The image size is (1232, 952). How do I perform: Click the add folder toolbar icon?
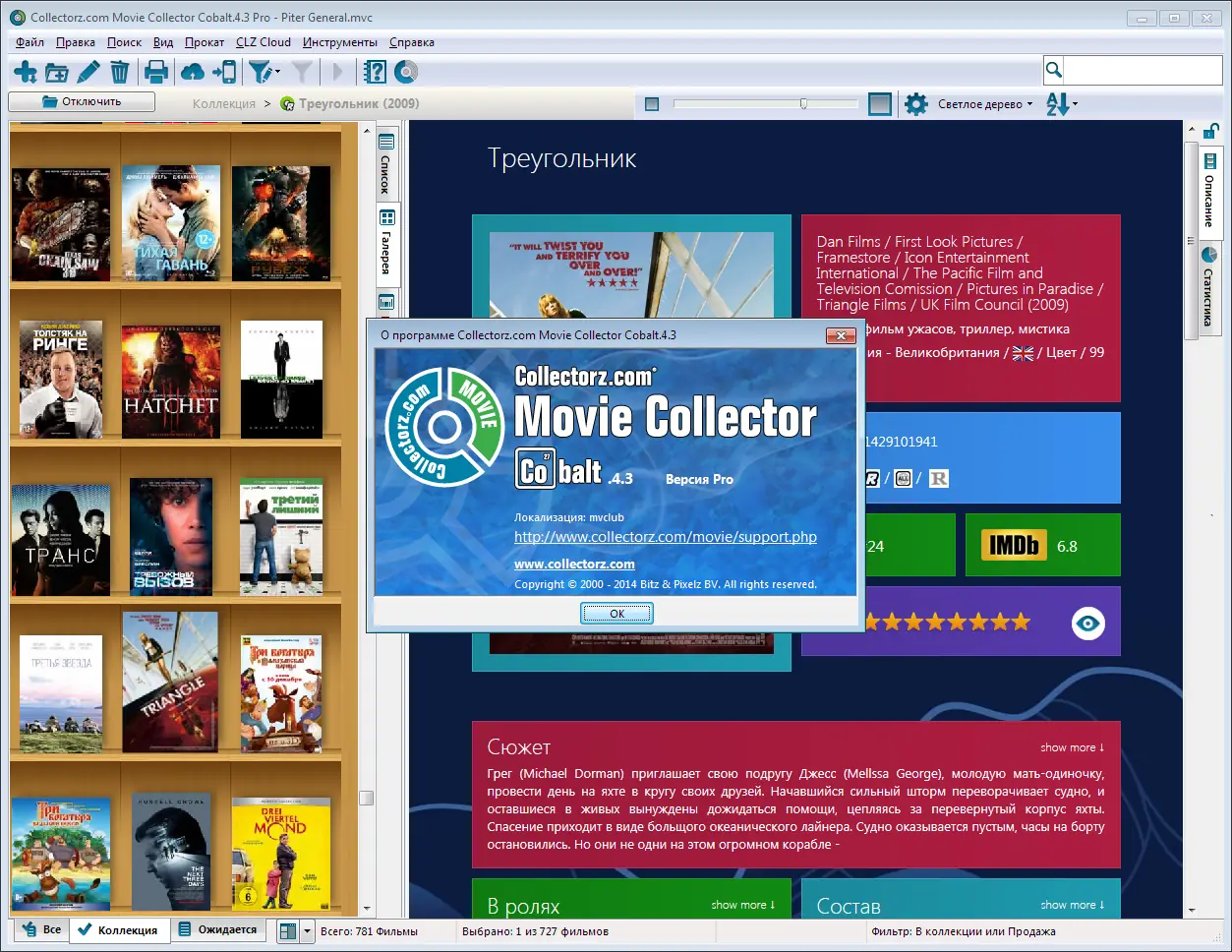tap(57, 72)
